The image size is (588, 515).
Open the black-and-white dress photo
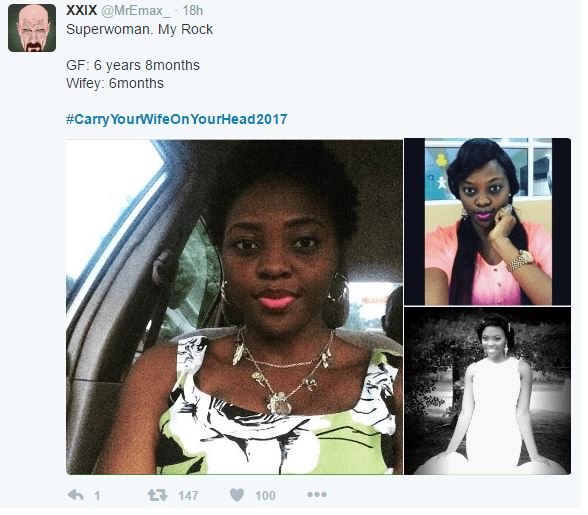pyautogui.click(x=488, y=391)
